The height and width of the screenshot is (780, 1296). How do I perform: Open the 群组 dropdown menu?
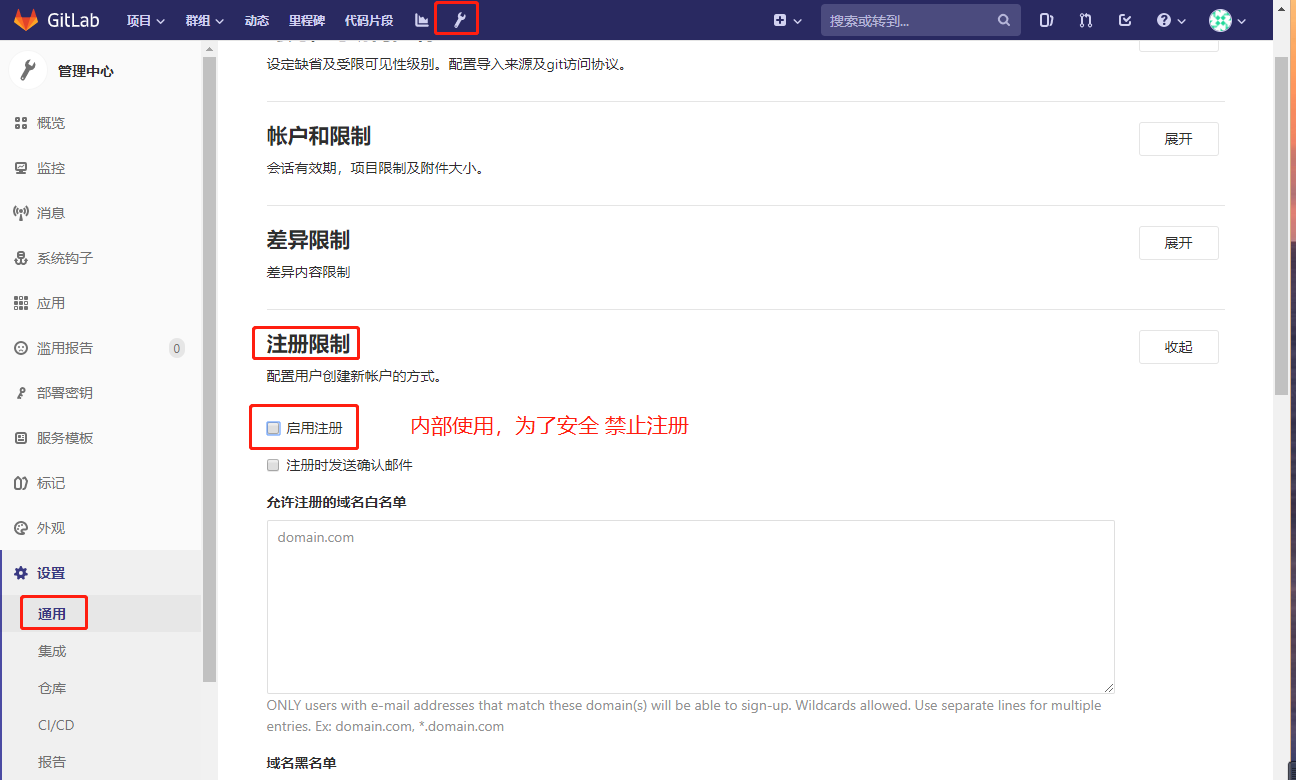(x=205, y=20)
